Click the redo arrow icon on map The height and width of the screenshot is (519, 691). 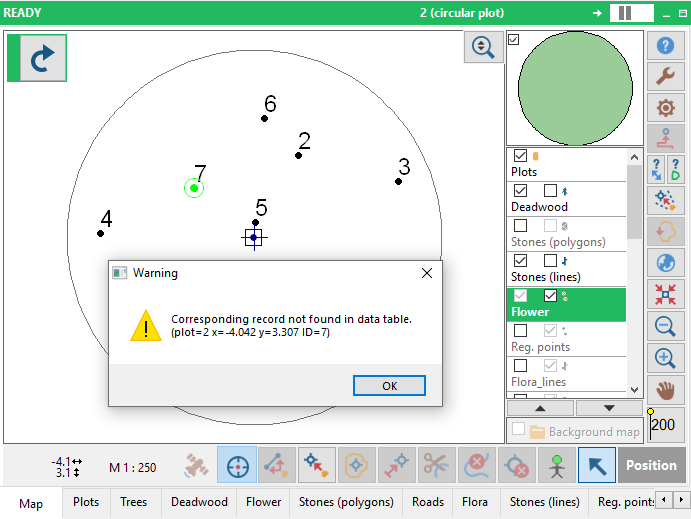click(x=43, y=59)
